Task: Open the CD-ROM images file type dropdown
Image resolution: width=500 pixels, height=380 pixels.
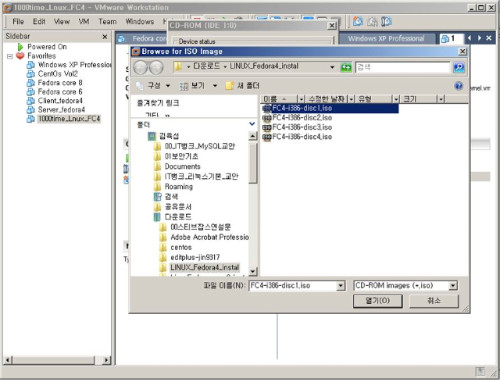Action: [x=452, y=286]
